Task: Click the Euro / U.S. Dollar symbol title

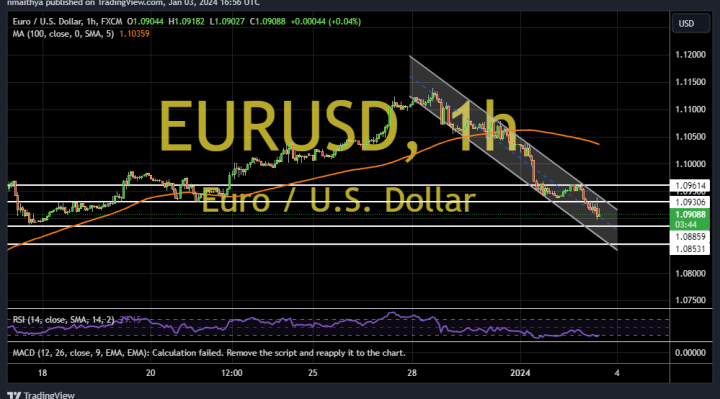Action: 48,22
